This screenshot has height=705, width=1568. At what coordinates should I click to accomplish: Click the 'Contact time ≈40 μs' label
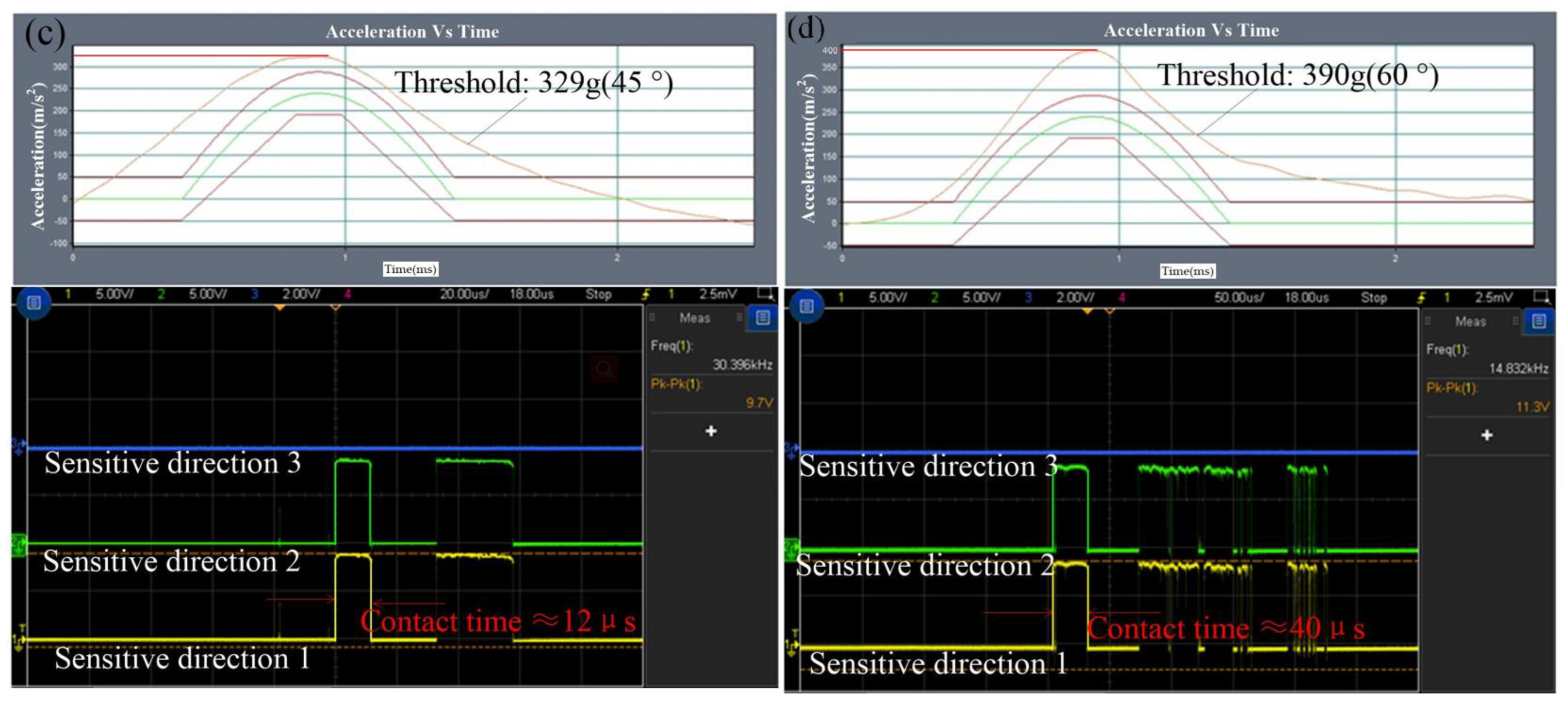pyautogui.click(x=1226, y=628)
